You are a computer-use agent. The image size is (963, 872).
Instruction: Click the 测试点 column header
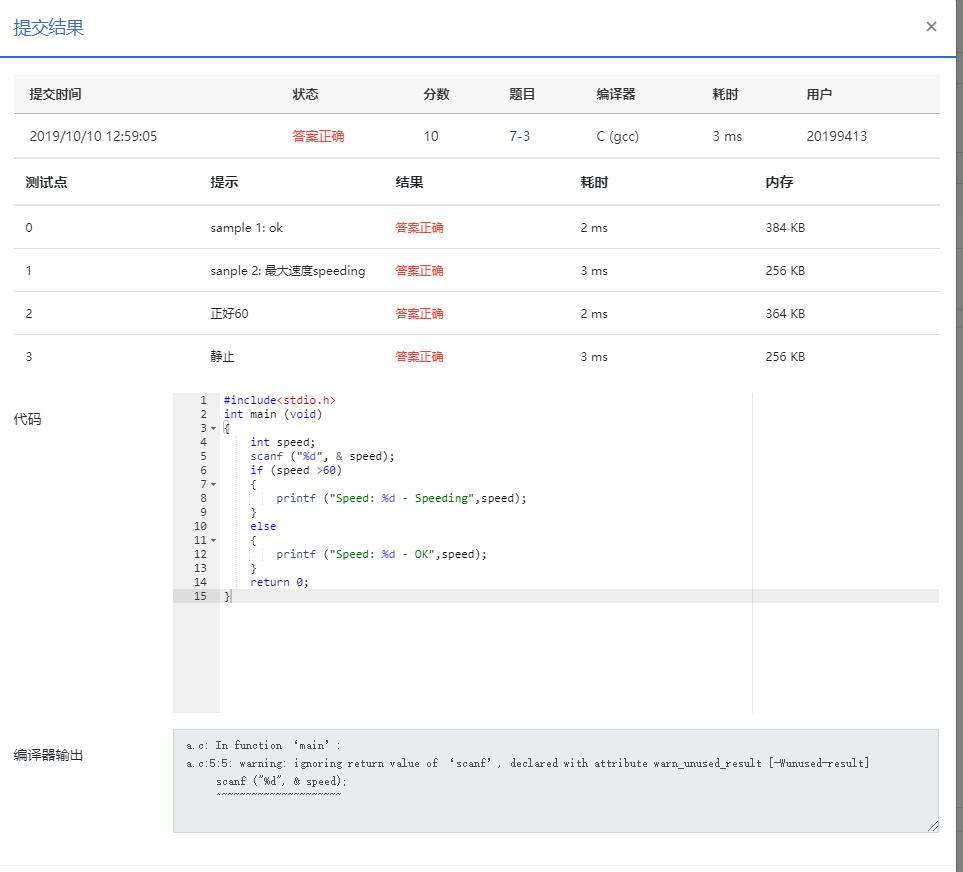pyautogui.click(x=47, y=182)
